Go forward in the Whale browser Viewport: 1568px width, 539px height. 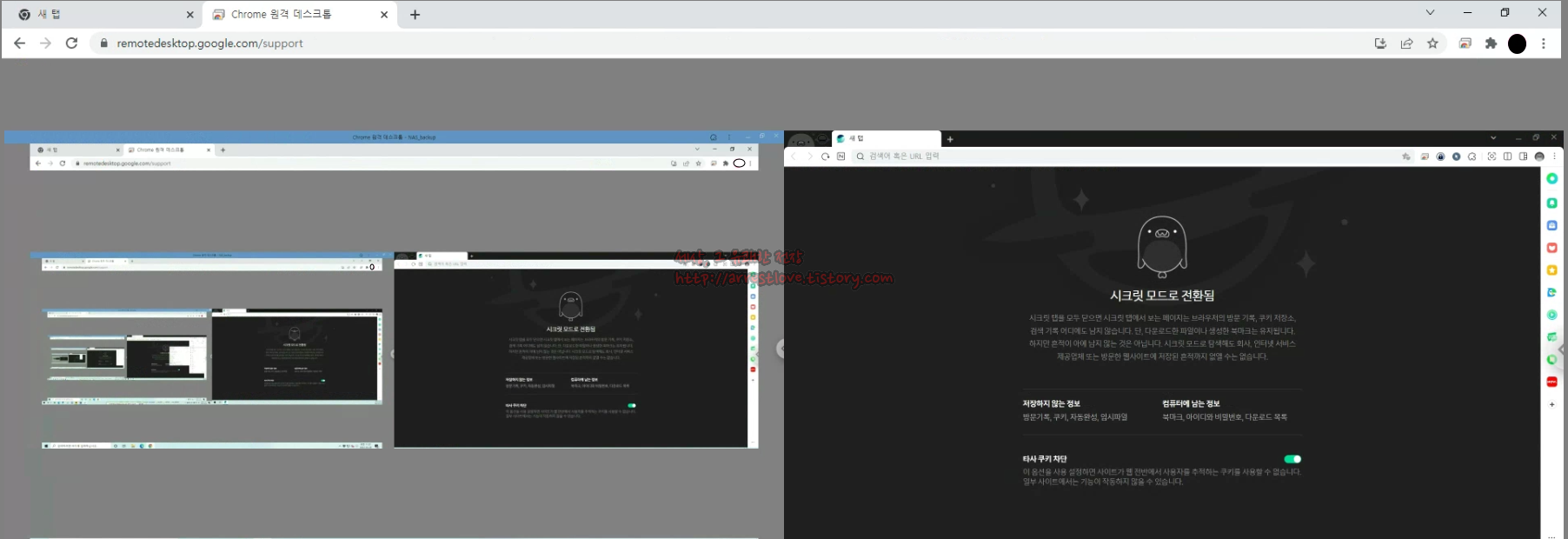tap(809, 156)
